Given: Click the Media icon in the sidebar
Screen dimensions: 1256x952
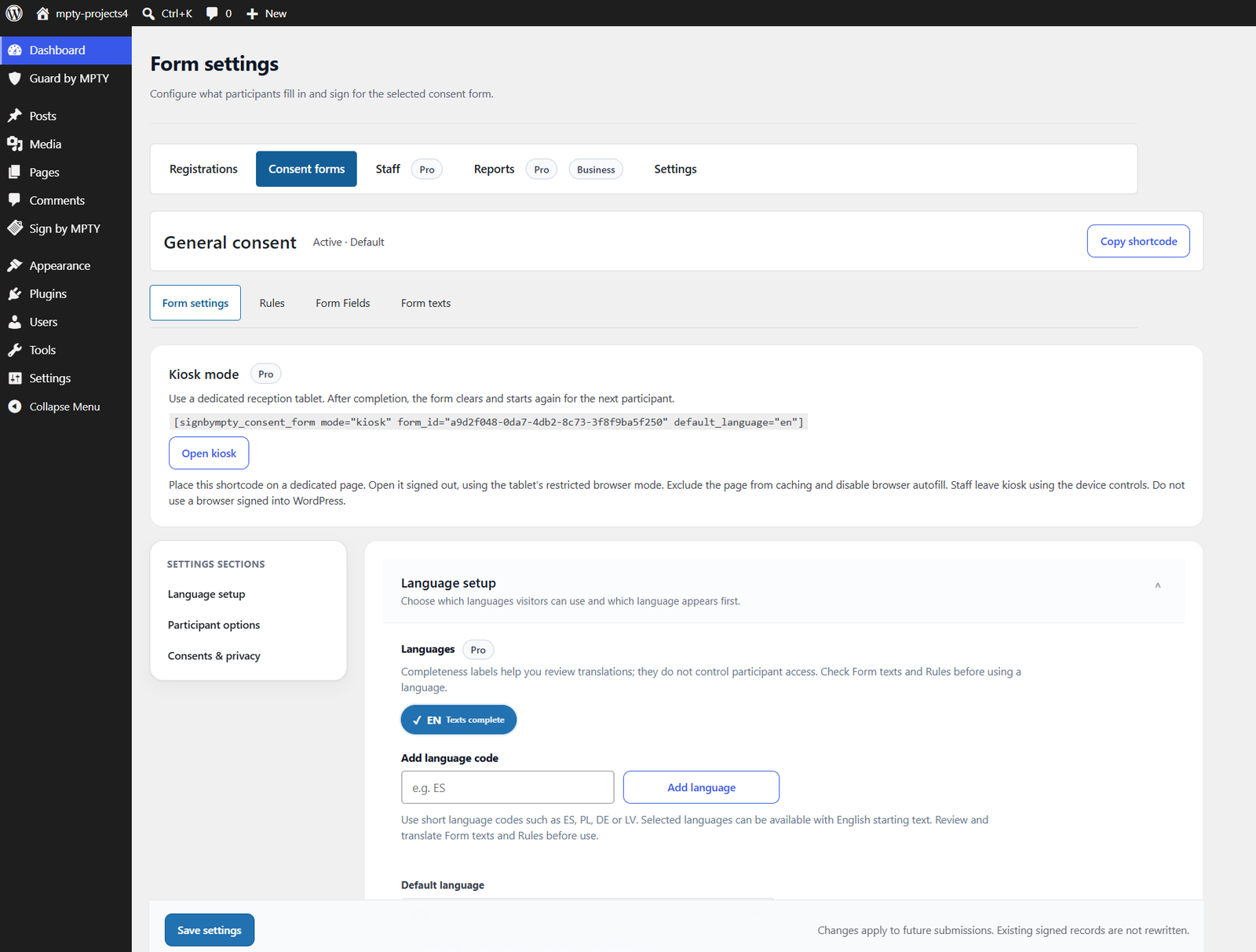Looking at the screenshot, I should (x=15, y=144).
